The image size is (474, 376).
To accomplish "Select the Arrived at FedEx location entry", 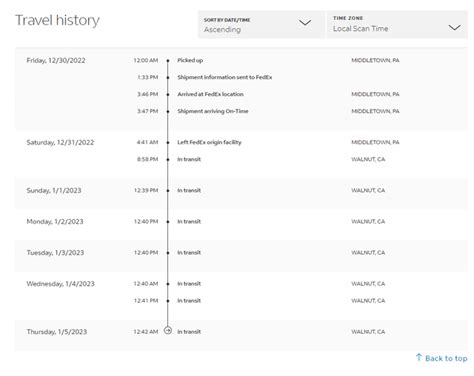I will (210, 94).
